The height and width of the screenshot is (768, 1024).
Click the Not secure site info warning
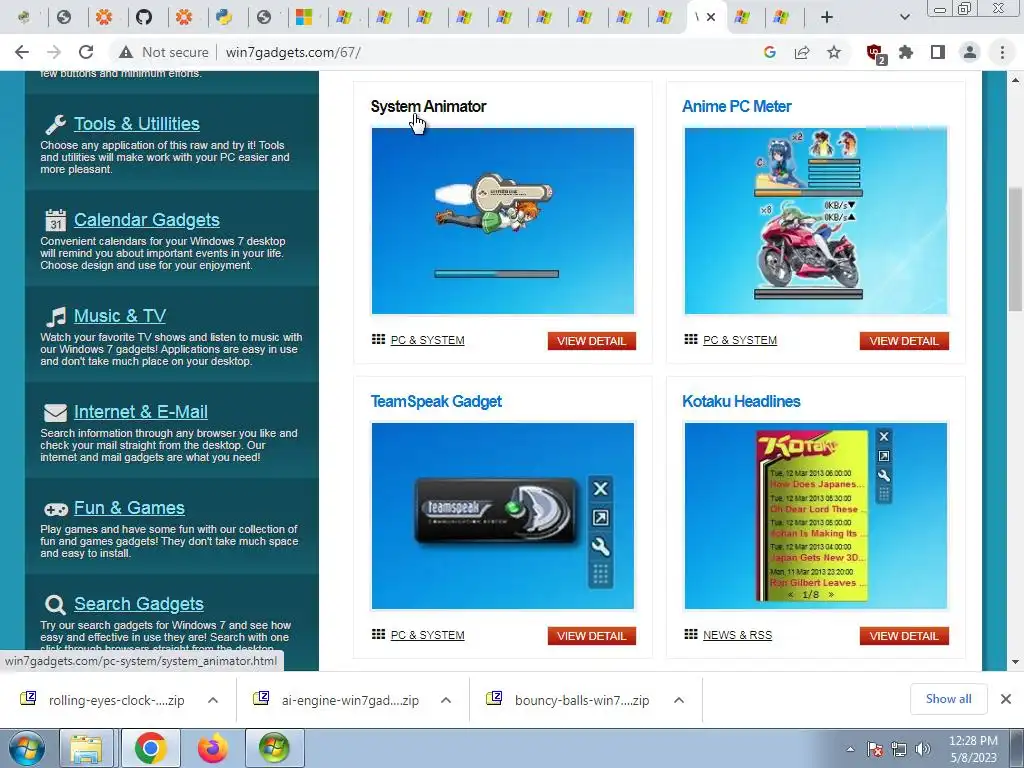pos(163,52)
